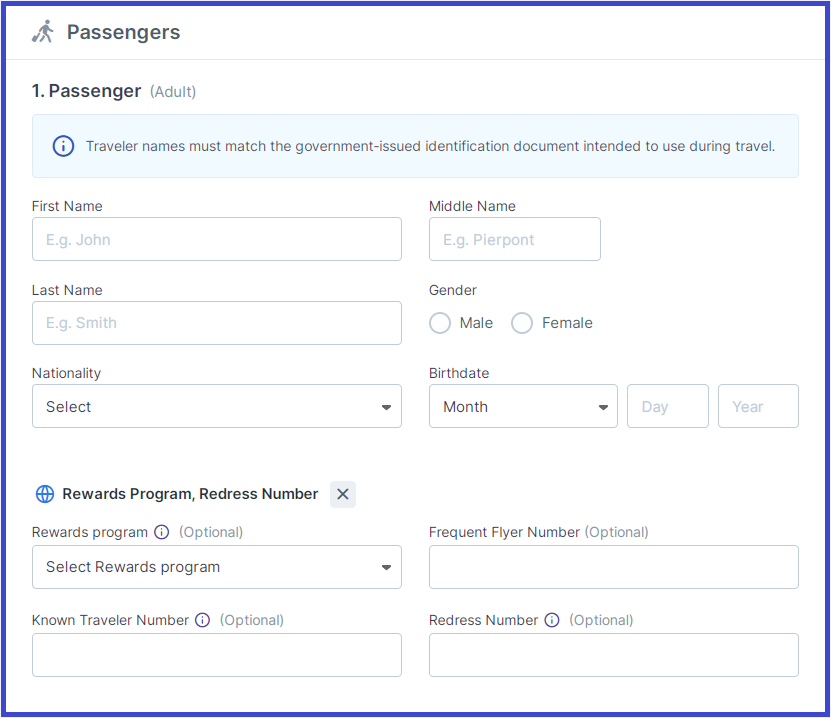Click the birthdate Year field
Image resolution: width=831 pixels, height=718 pixels.
point(757,406)
